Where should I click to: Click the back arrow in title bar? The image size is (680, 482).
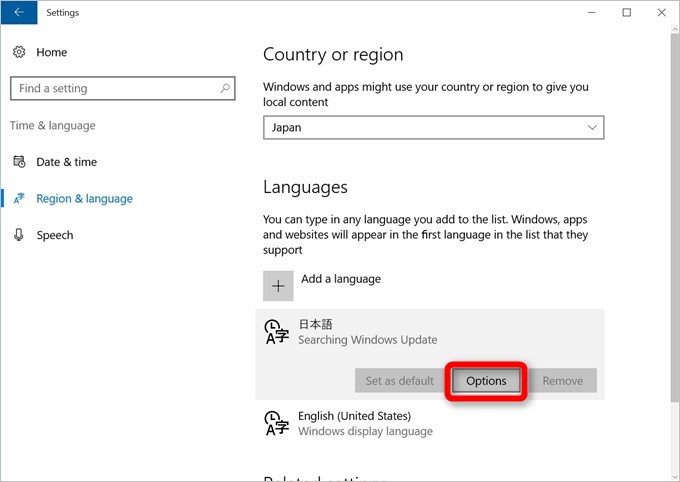[19, 13]
